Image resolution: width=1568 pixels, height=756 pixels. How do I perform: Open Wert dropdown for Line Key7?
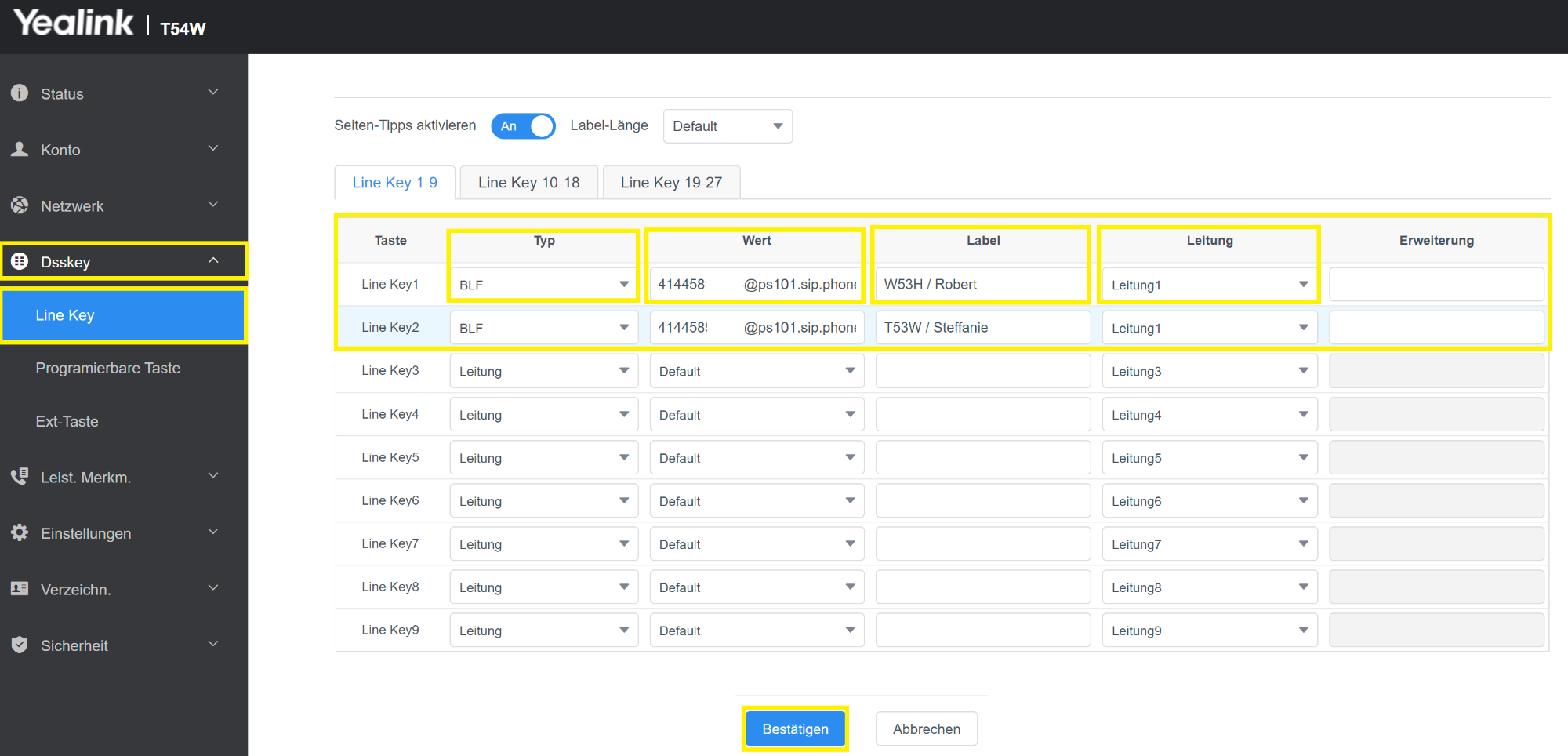tap(757, 544)
